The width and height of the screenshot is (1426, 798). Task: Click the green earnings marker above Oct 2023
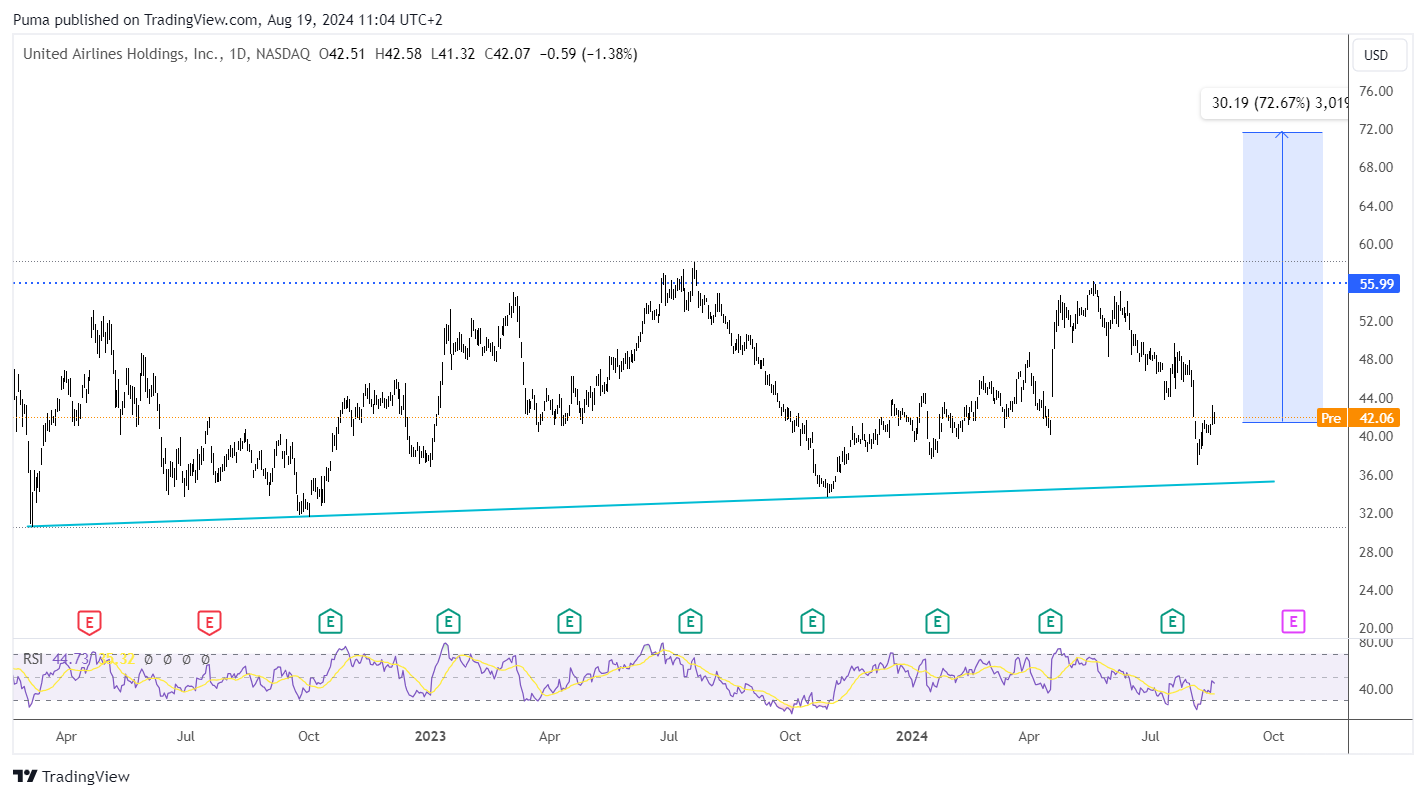tap(812, 623)
